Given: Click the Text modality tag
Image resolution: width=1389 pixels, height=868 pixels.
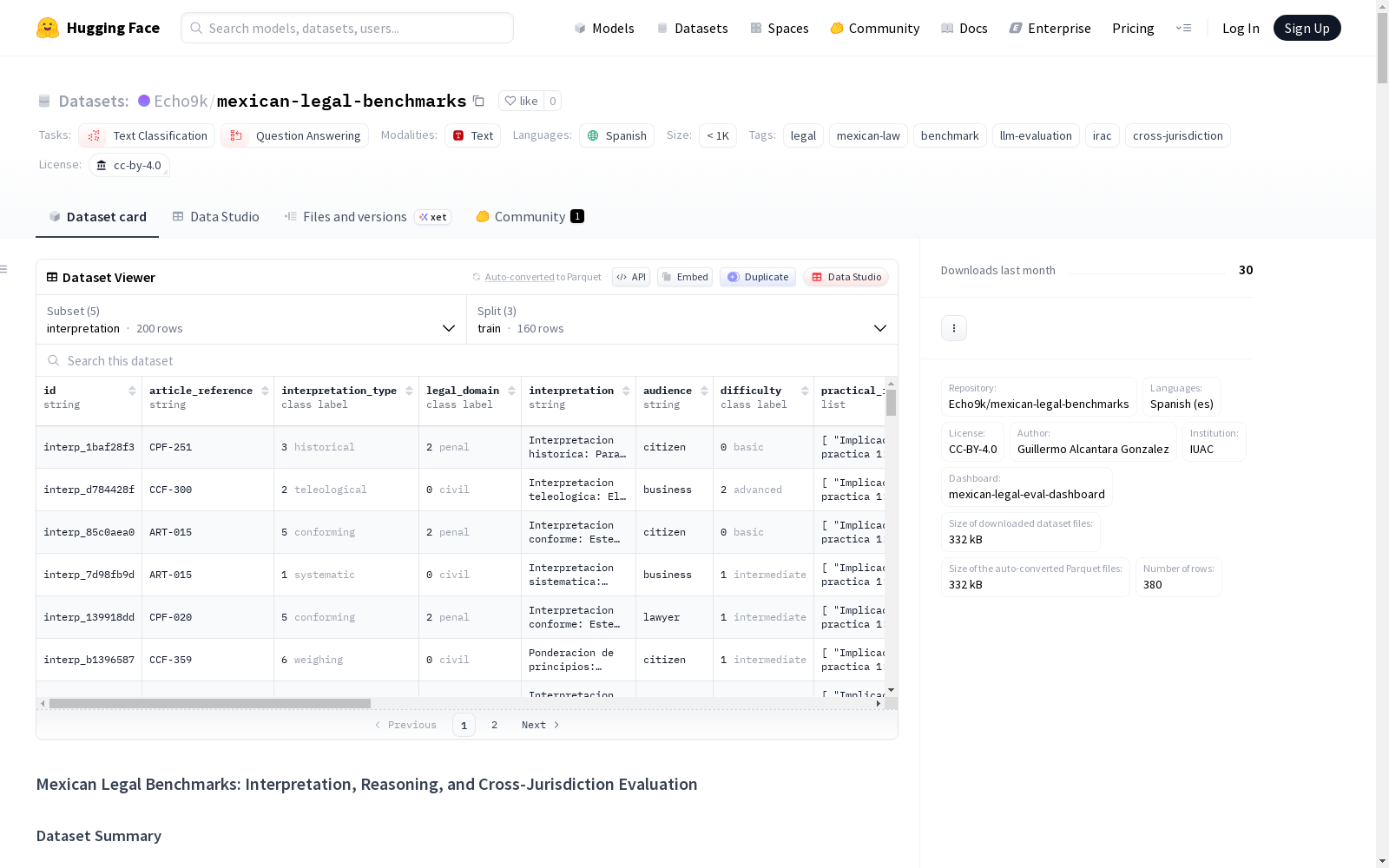Looking at the screenshot, I should pos(472,135).
